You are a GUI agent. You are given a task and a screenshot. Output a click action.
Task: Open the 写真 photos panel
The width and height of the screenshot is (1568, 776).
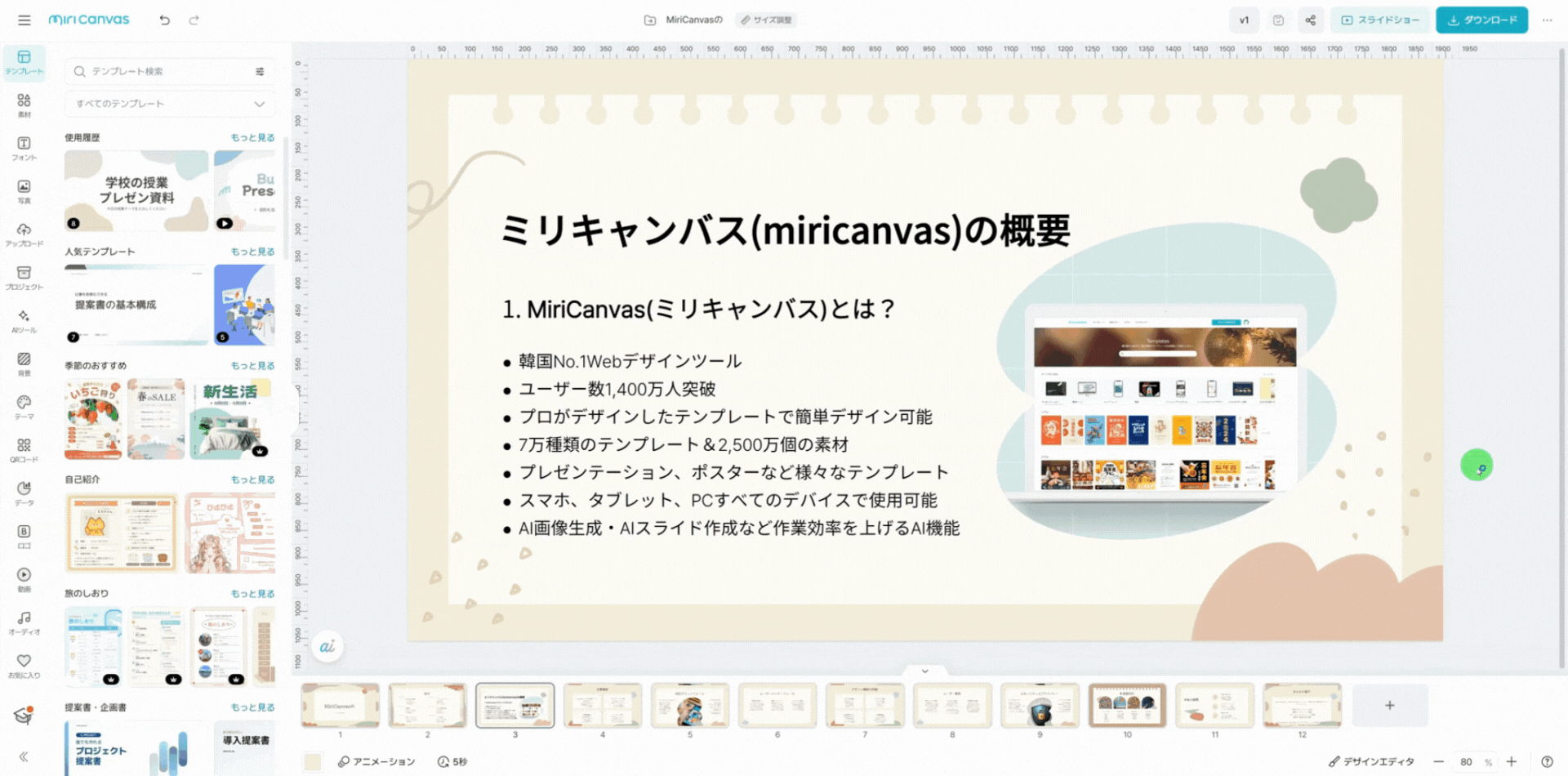pyautogui.click(x=24, y=192)
